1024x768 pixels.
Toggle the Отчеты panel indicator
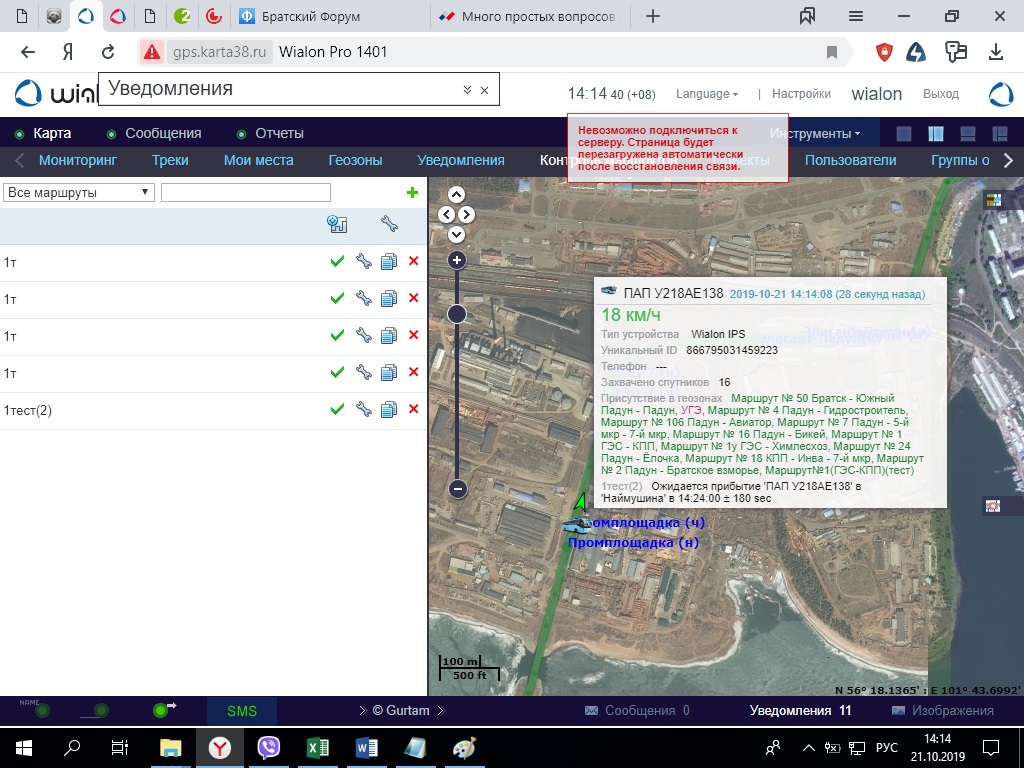pos(242,134)
